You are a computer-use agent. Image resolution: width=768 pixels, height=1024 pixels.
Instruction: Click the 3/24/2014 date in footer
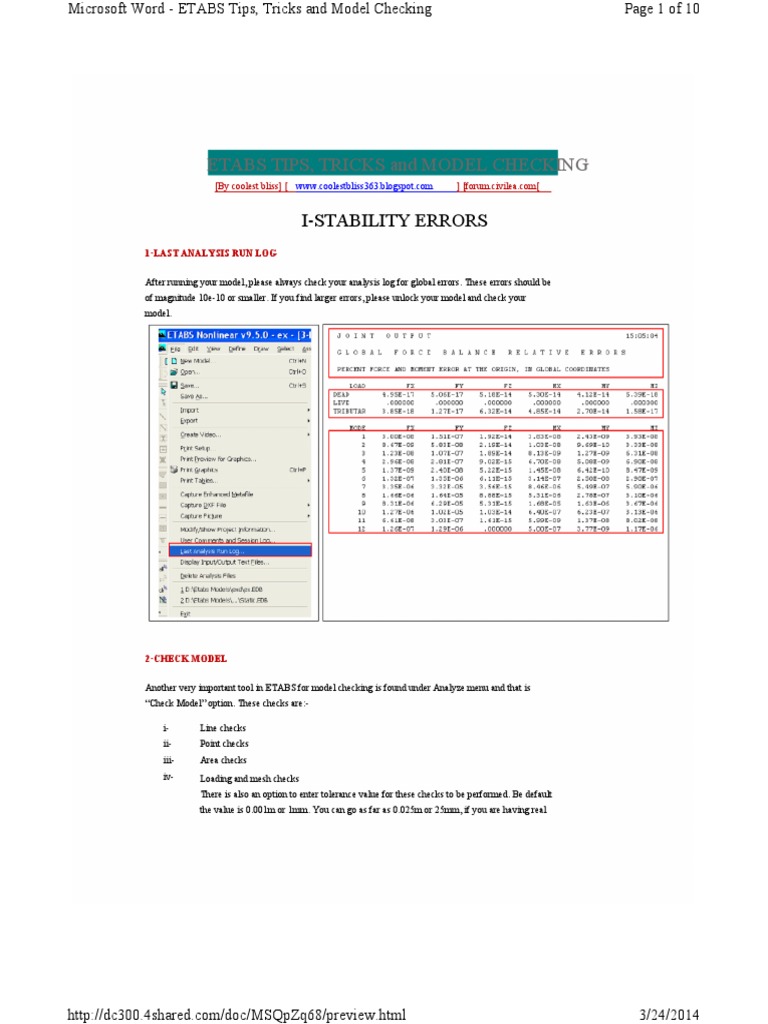pos(669,1015)
